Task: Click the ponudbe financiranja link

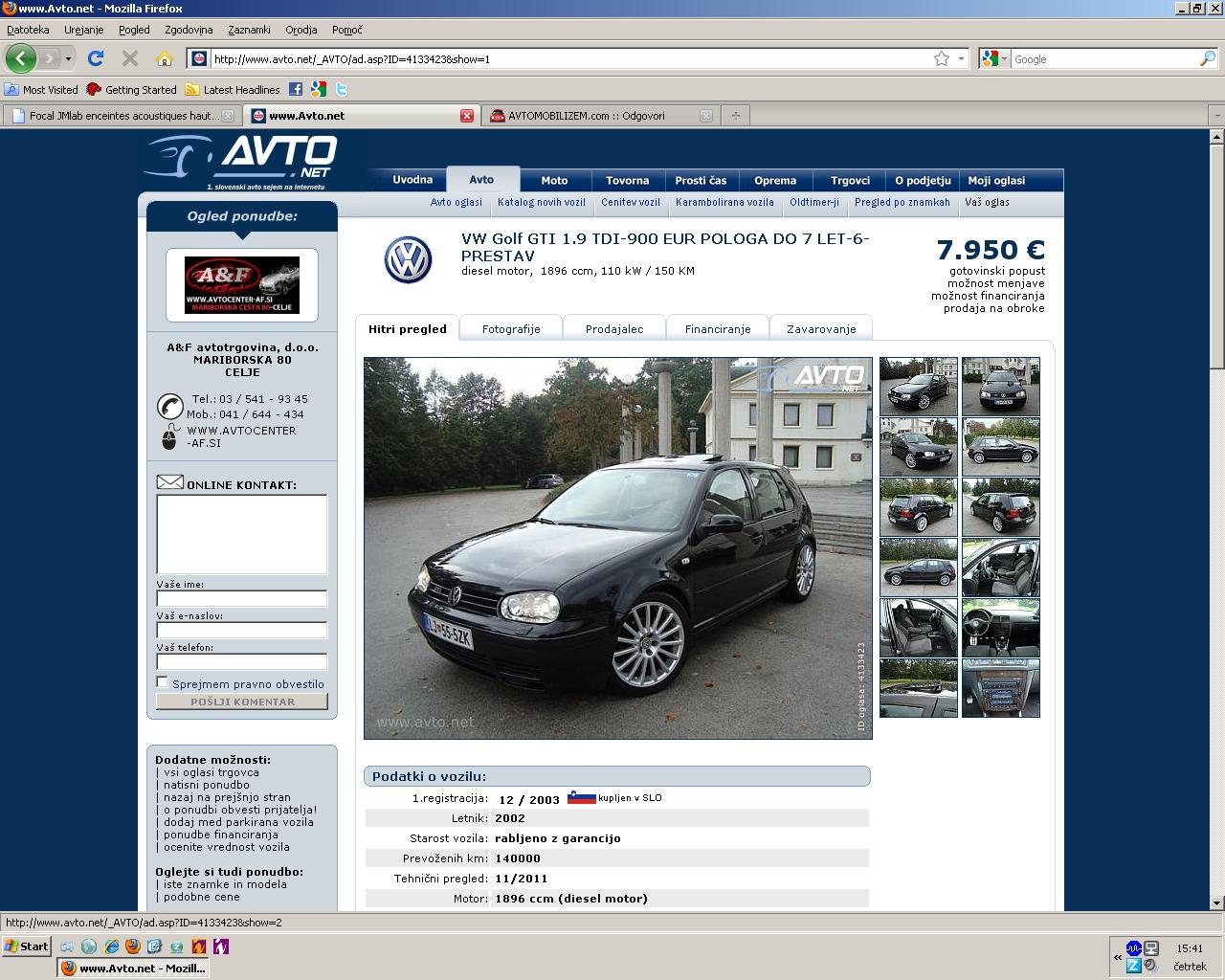Action: (220, 835)
